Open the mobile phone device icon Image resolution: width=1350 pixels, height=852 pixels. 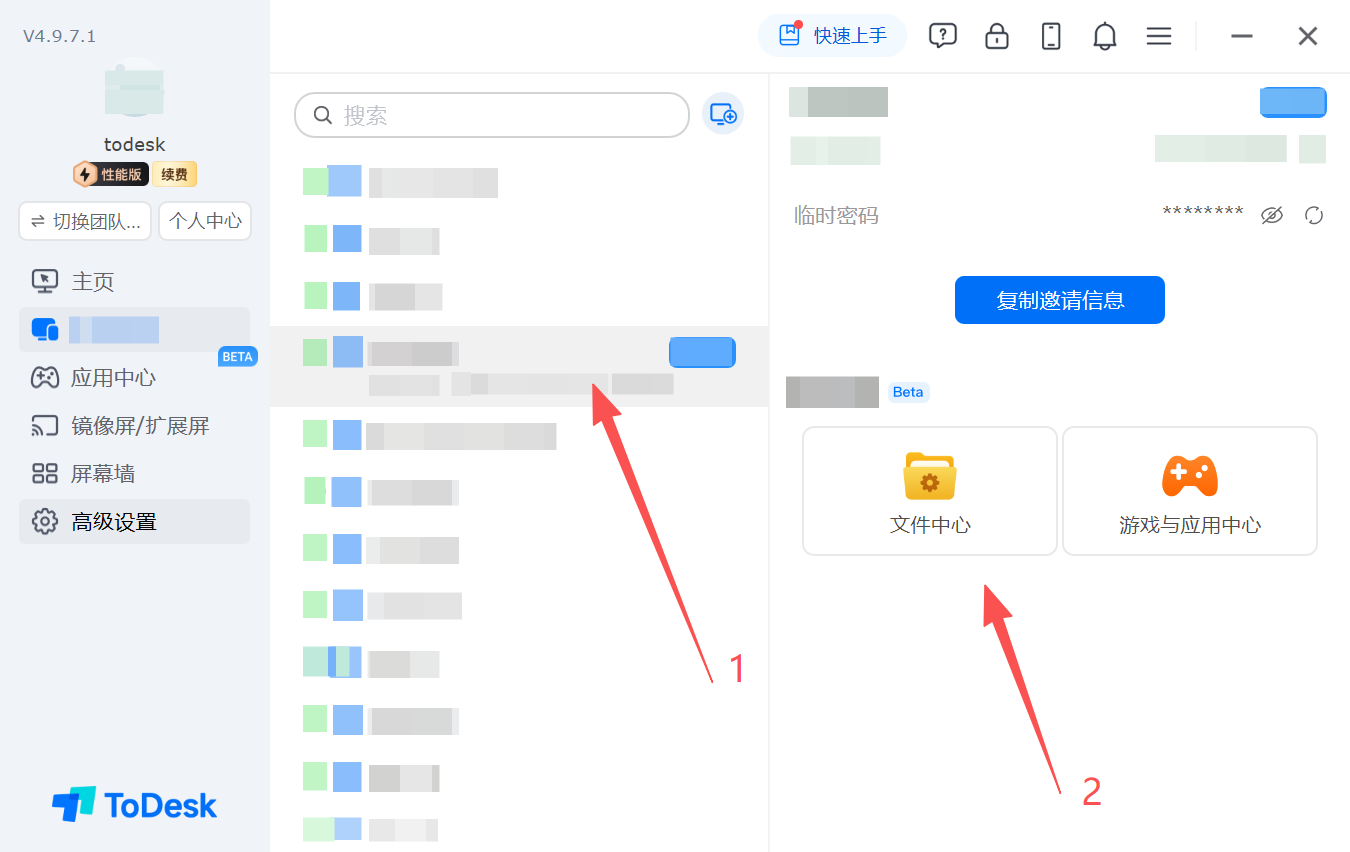[x=1051, y=36]
